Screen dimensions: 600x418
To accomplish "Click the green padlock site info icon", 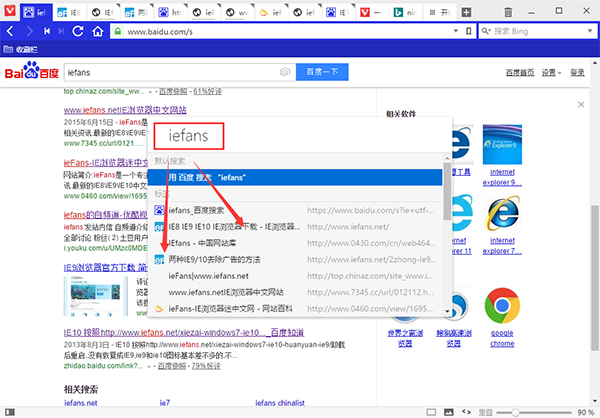I will pos(118,31).
